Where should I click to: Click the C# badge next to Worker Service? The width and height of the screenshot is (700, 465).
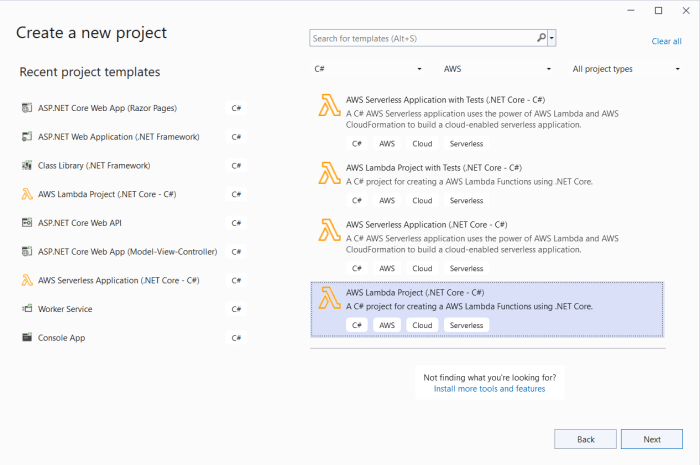pos(236,309)
